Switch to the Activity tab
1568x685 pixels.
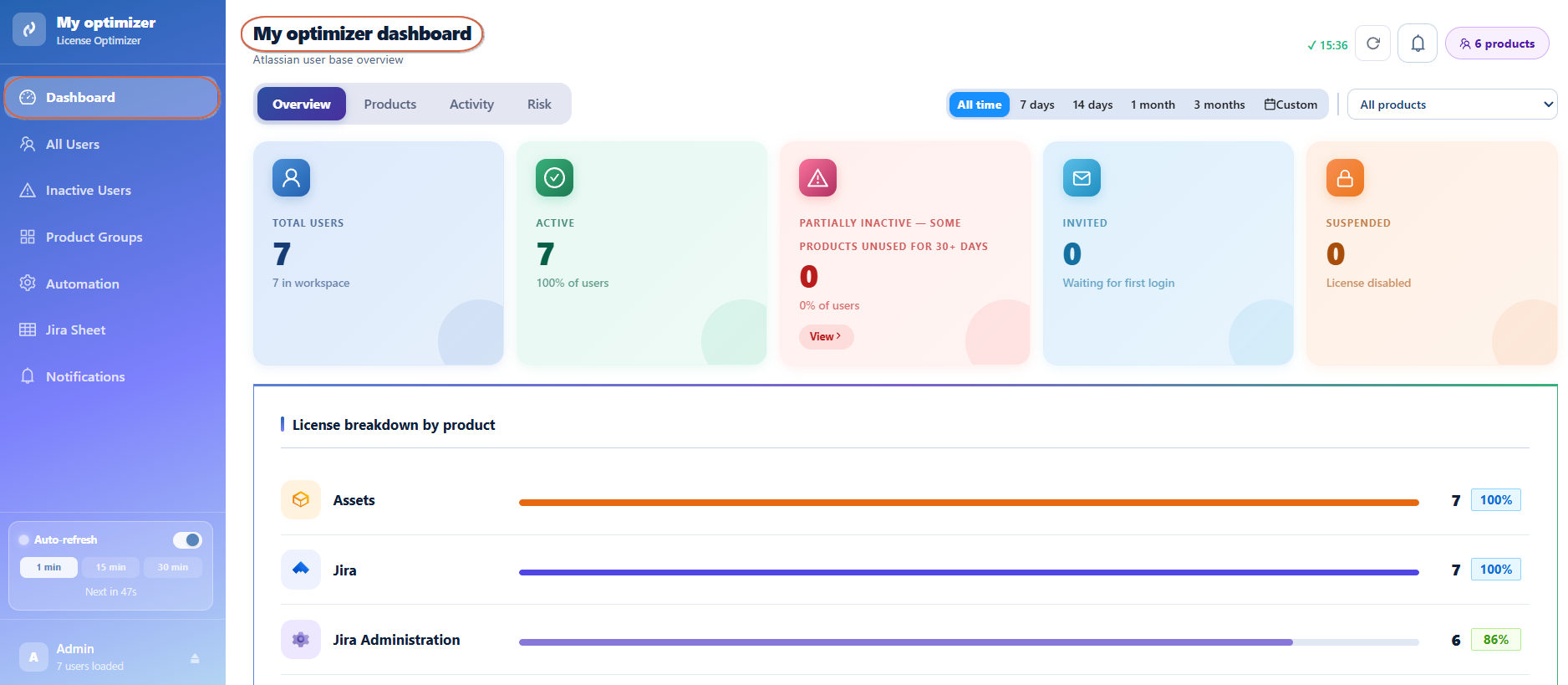[x=471, y=104]
